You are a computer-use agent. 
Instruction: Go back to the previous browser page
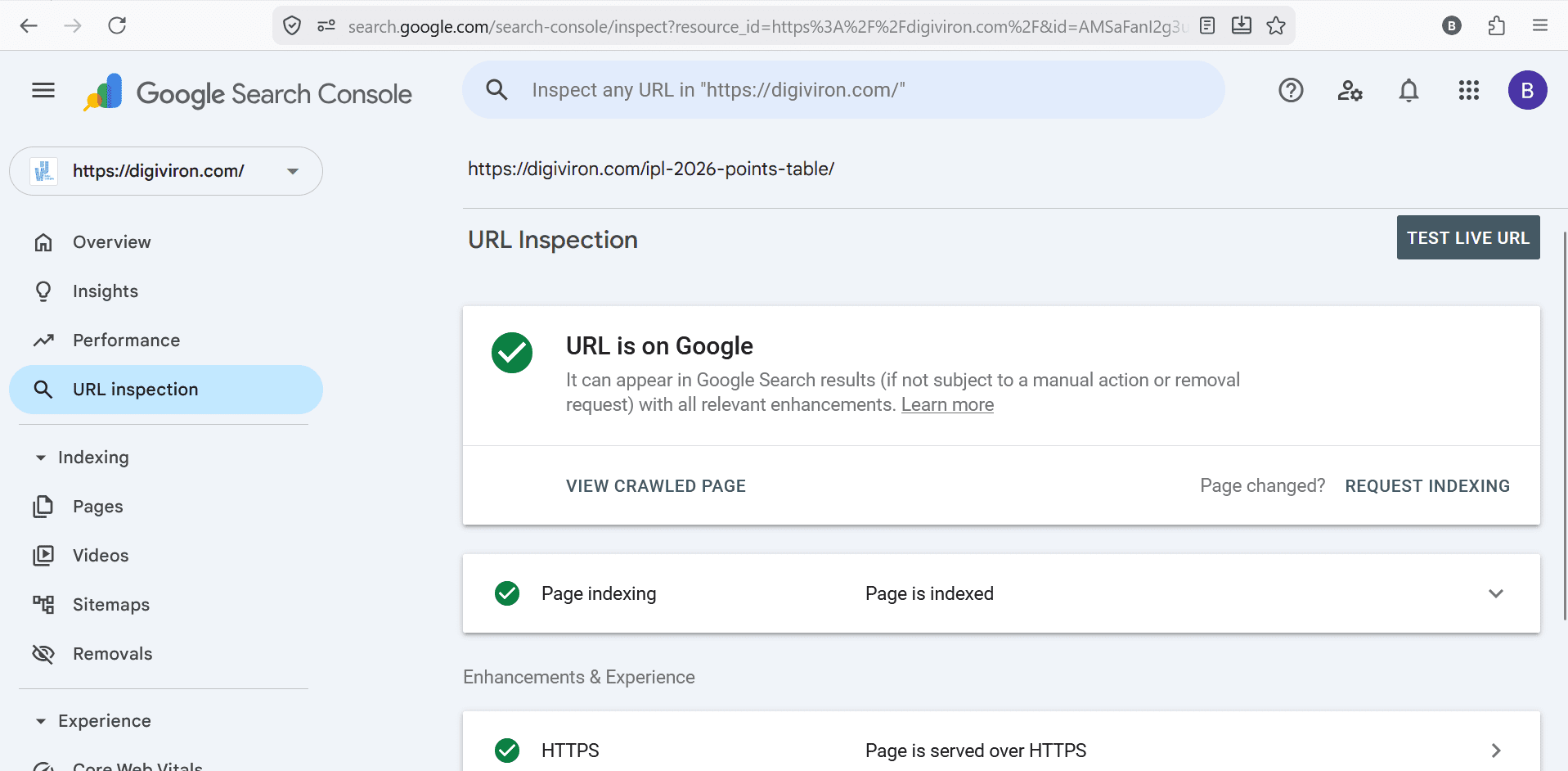click(x=29, y=25)
